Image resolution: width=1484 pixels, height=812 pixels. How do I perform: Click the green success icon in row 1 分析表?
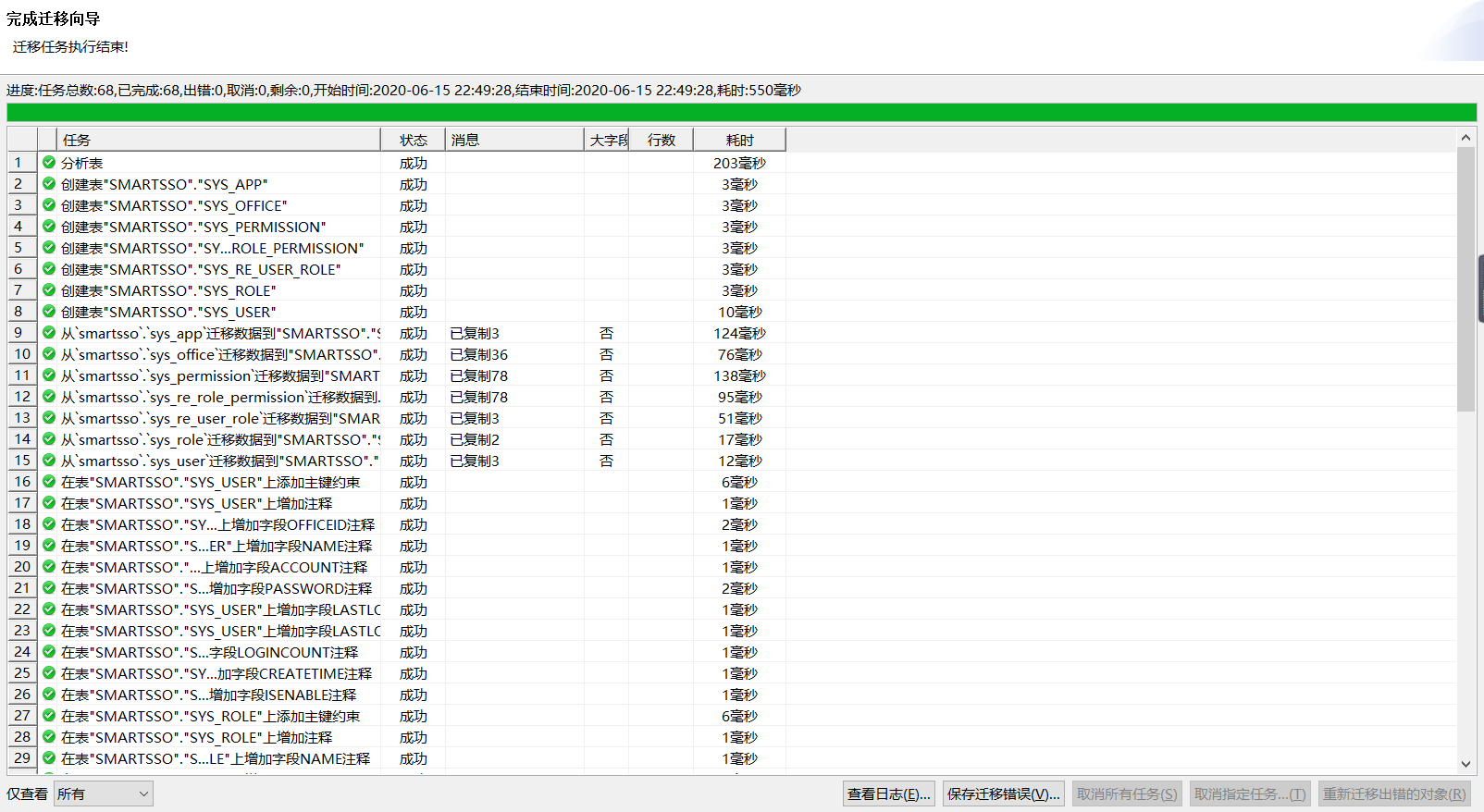(49, 163)
